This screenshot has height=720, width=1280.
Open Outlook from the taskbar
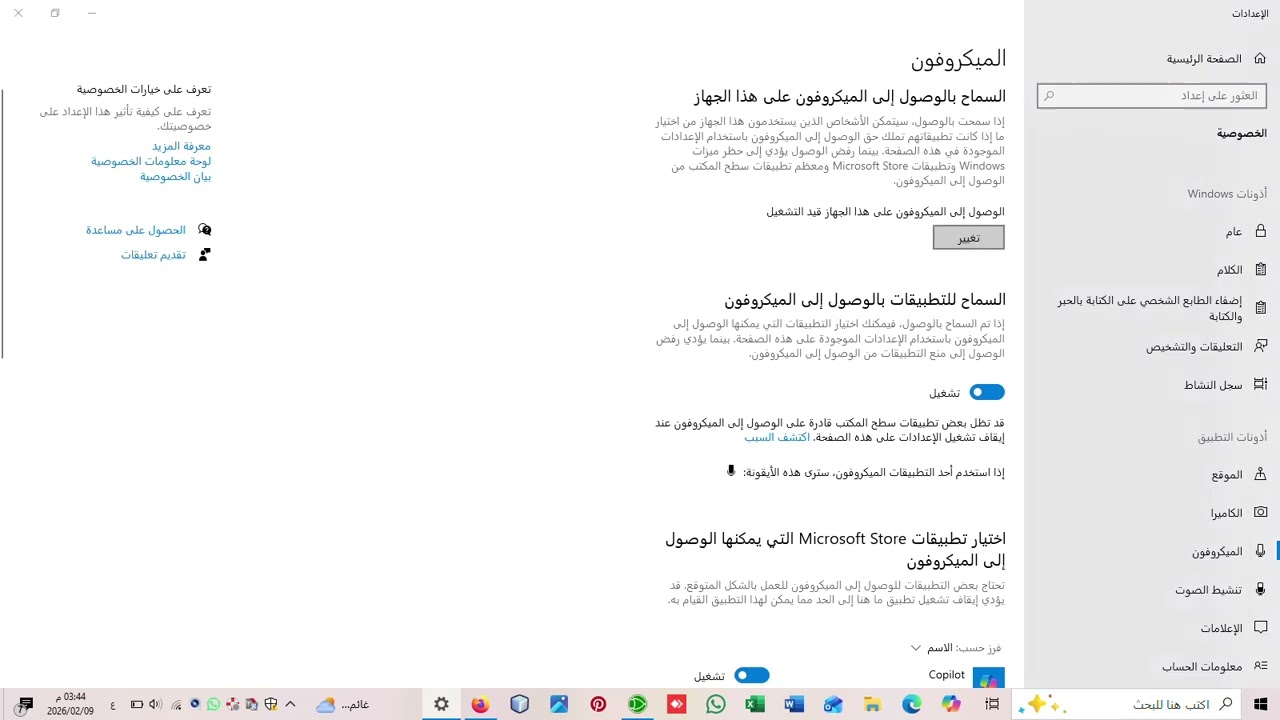833,704
